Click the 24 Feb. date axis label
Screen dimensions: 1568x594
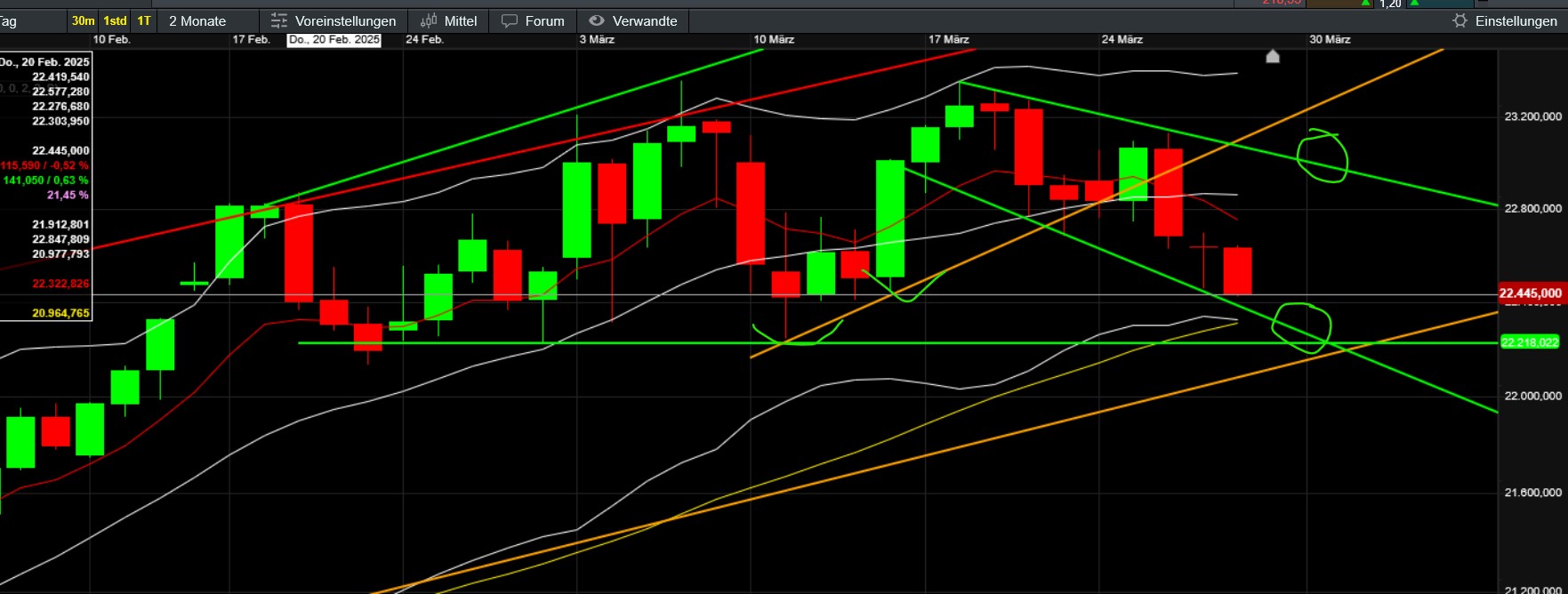coord(424,40)
